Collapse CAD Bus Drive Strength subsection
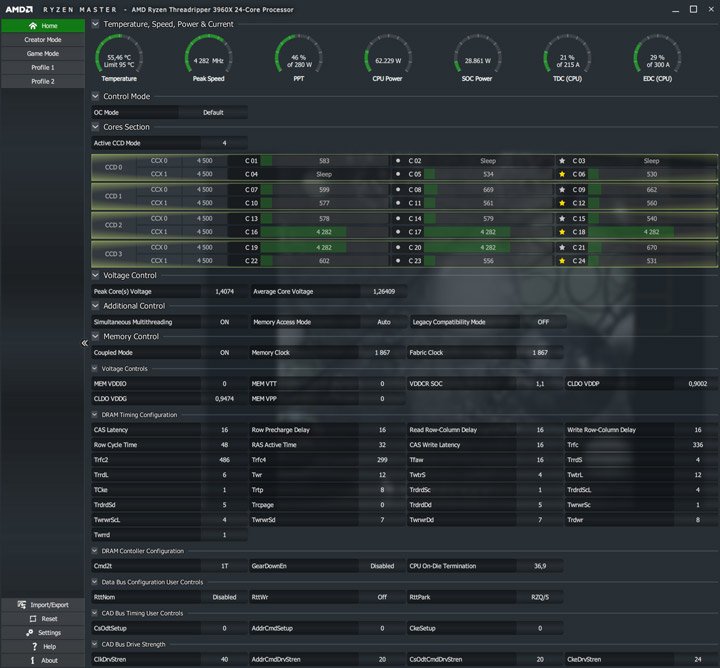Screen dimensions: 720x668 tap(95, 644)
